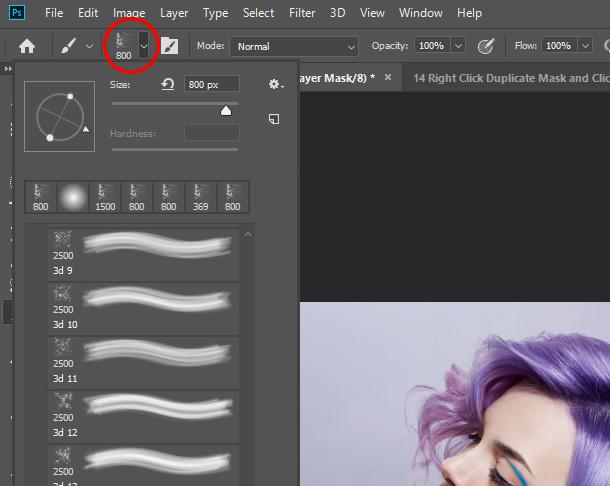
Task: Open the 3D menu
Action: [x=337, y=13]
